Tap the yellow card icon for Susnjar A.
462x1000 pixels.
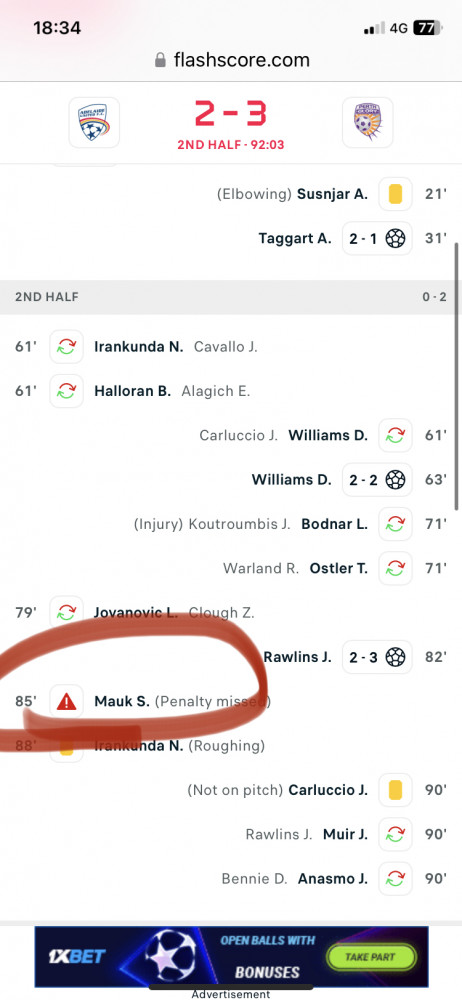pyautogui.click(x=395, y=194)
